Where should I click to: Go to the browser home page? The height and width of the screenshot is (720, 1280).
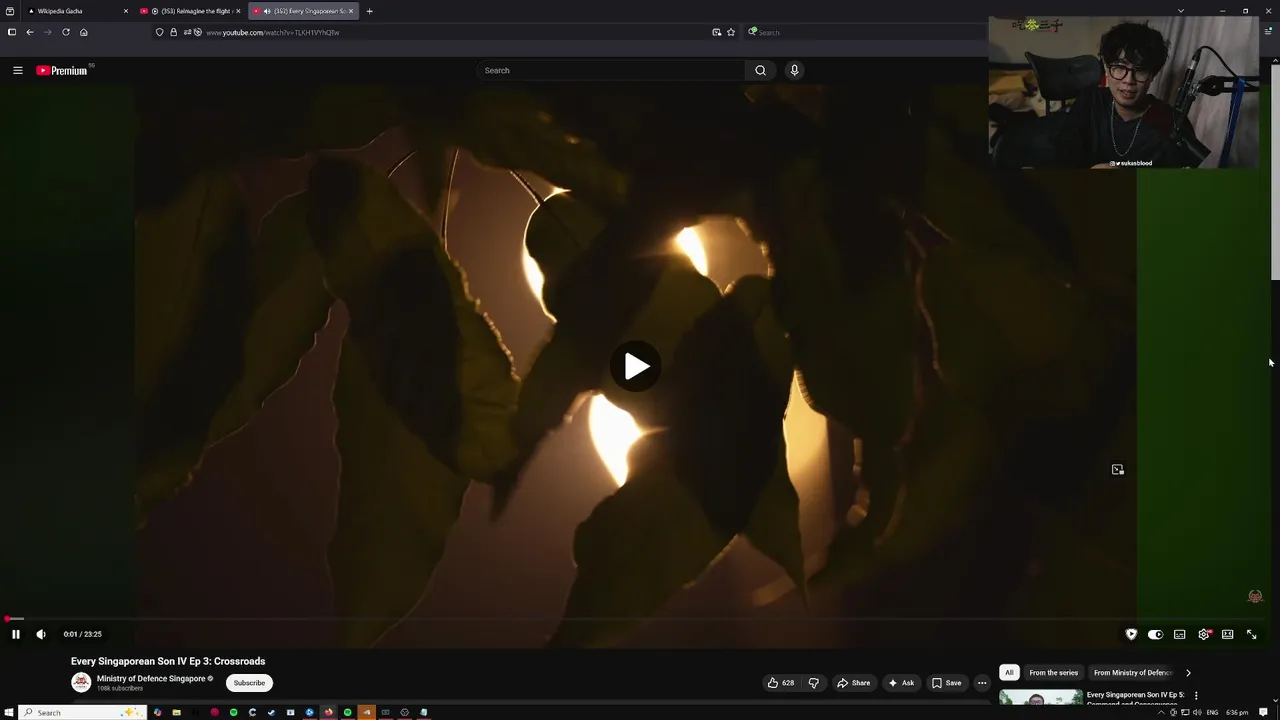tap(84, 32)
